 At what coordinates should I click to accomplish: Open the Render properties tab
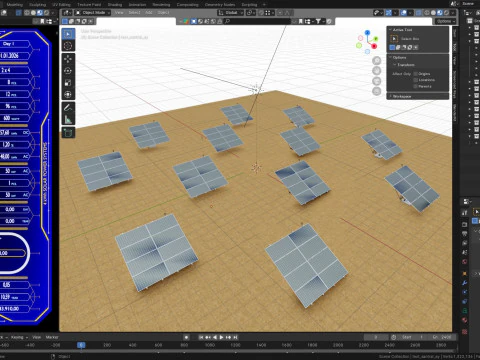pos(465,225)
